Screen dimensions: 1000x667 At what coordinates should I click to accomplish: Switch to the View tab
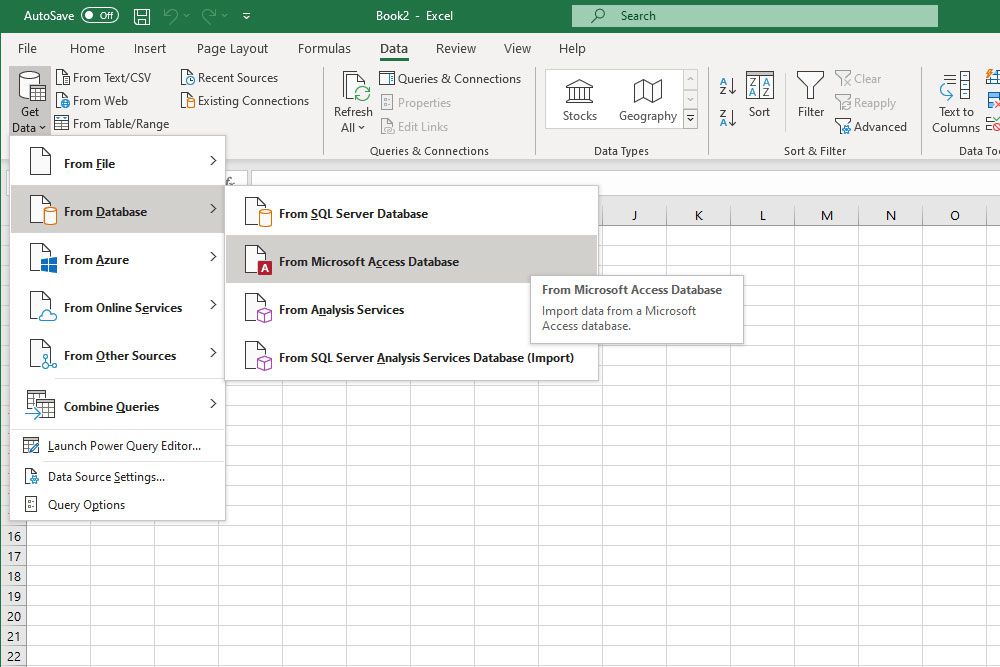(x=517, y=48)
